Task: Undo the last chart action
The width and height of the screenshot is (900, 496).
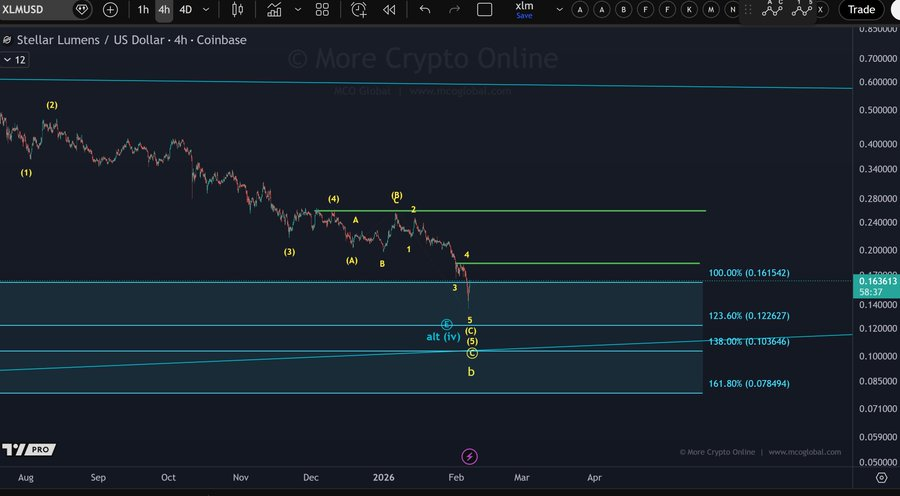Action: (x=425, y=10)
